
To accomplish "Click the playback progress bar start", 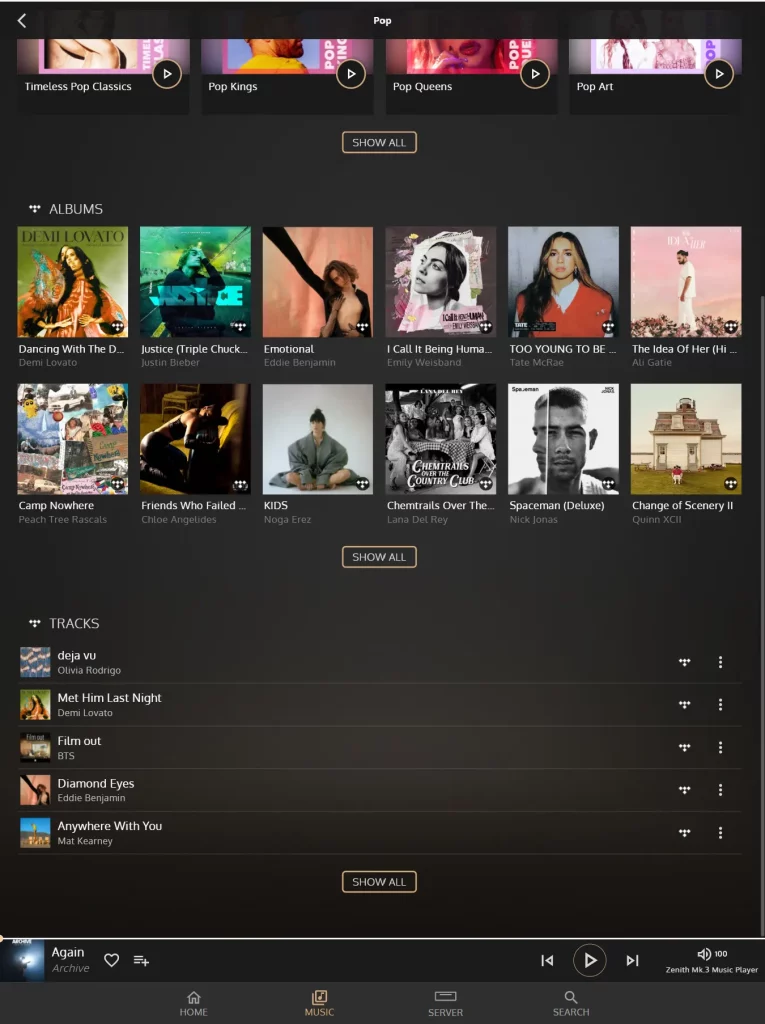I will click(x=2, y=938).
